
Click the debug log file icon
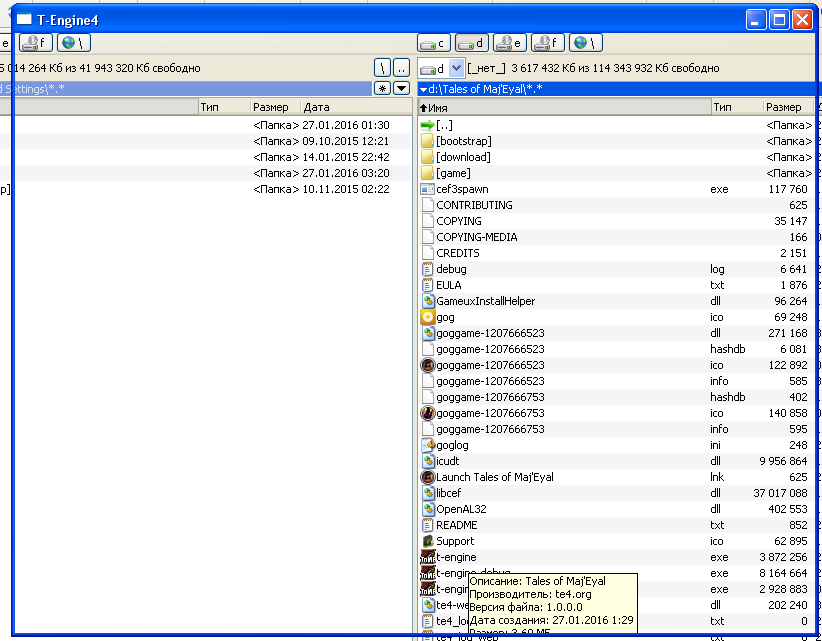(x=428, y=269)
